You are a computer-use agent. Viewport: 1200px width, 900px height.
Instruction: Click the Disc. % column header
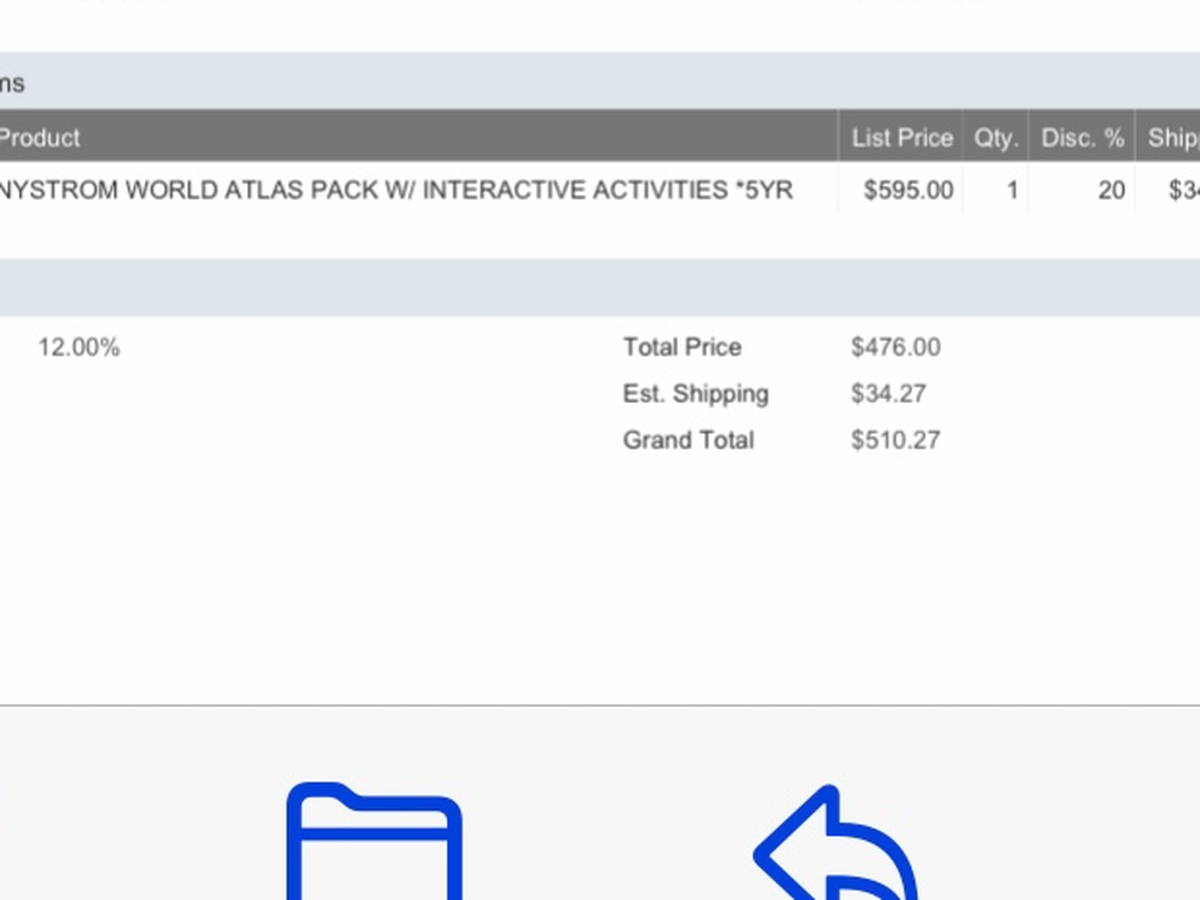(x=1082, y=138)
